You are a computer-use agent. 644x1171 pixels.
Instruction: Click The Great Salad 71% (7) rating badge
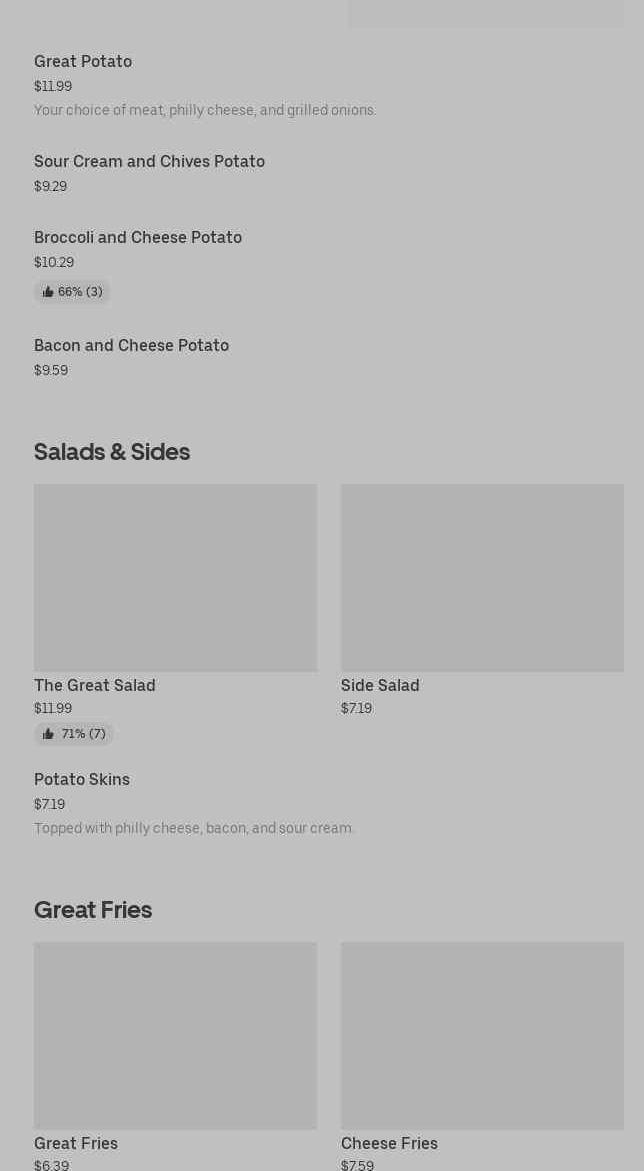74,734
